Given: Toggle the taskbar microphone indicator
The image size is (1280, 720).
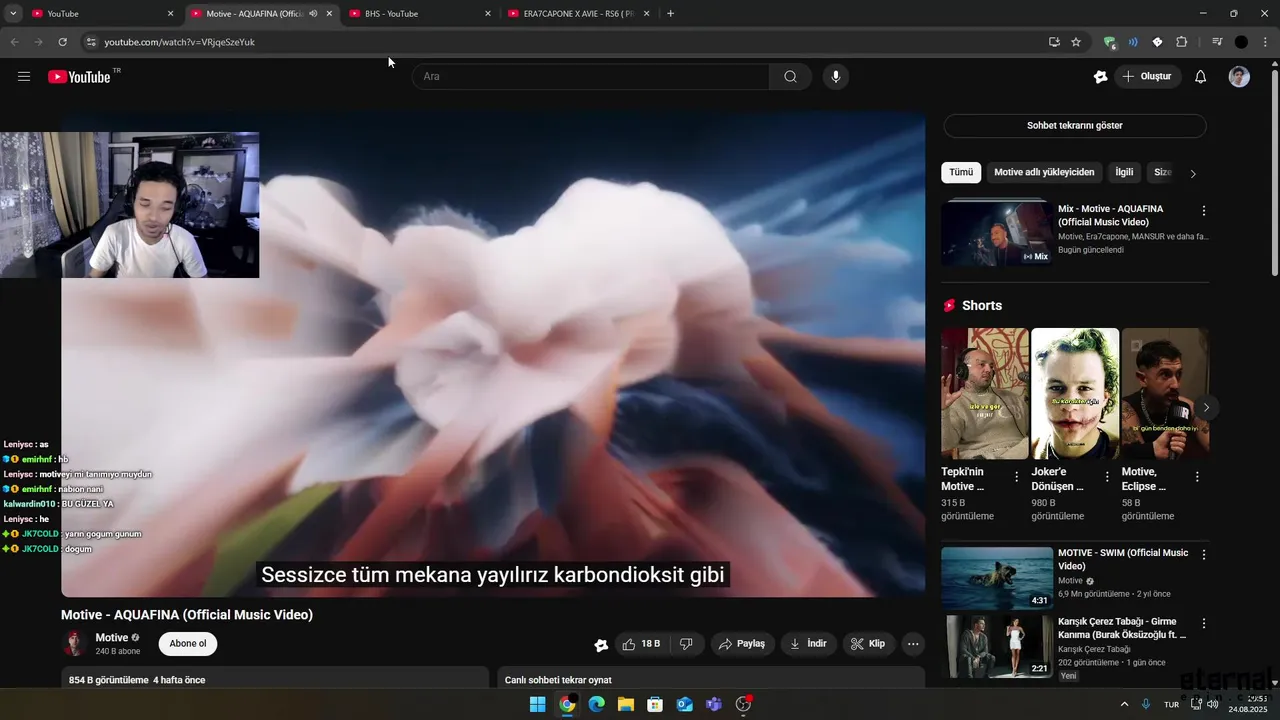Looking at the screenshot, I should 1146,704.
